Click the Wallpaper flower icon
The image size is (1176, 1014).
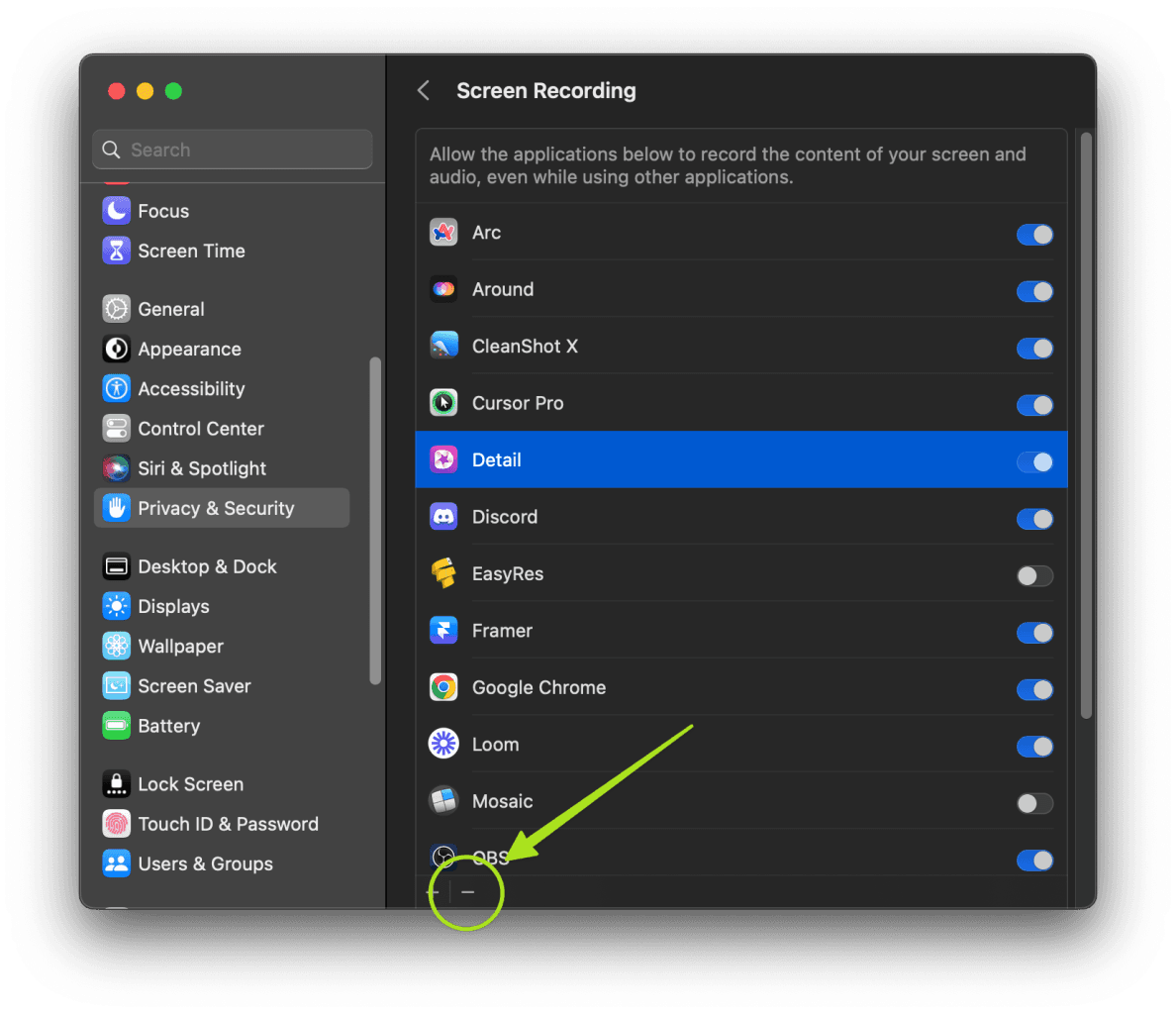(x=116, y=646)
